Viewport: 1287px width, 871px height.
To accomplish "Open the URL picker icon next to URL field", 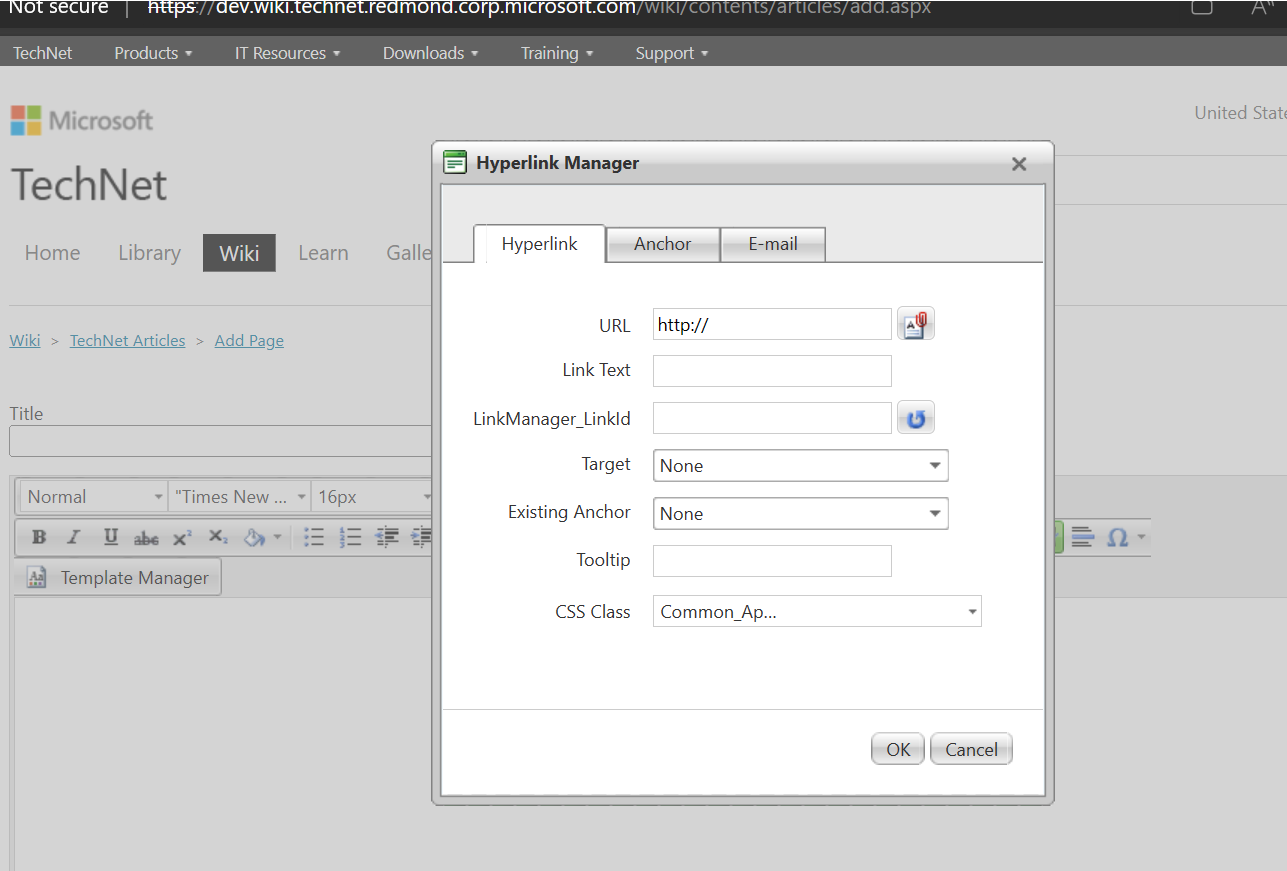I will (915, 323).
